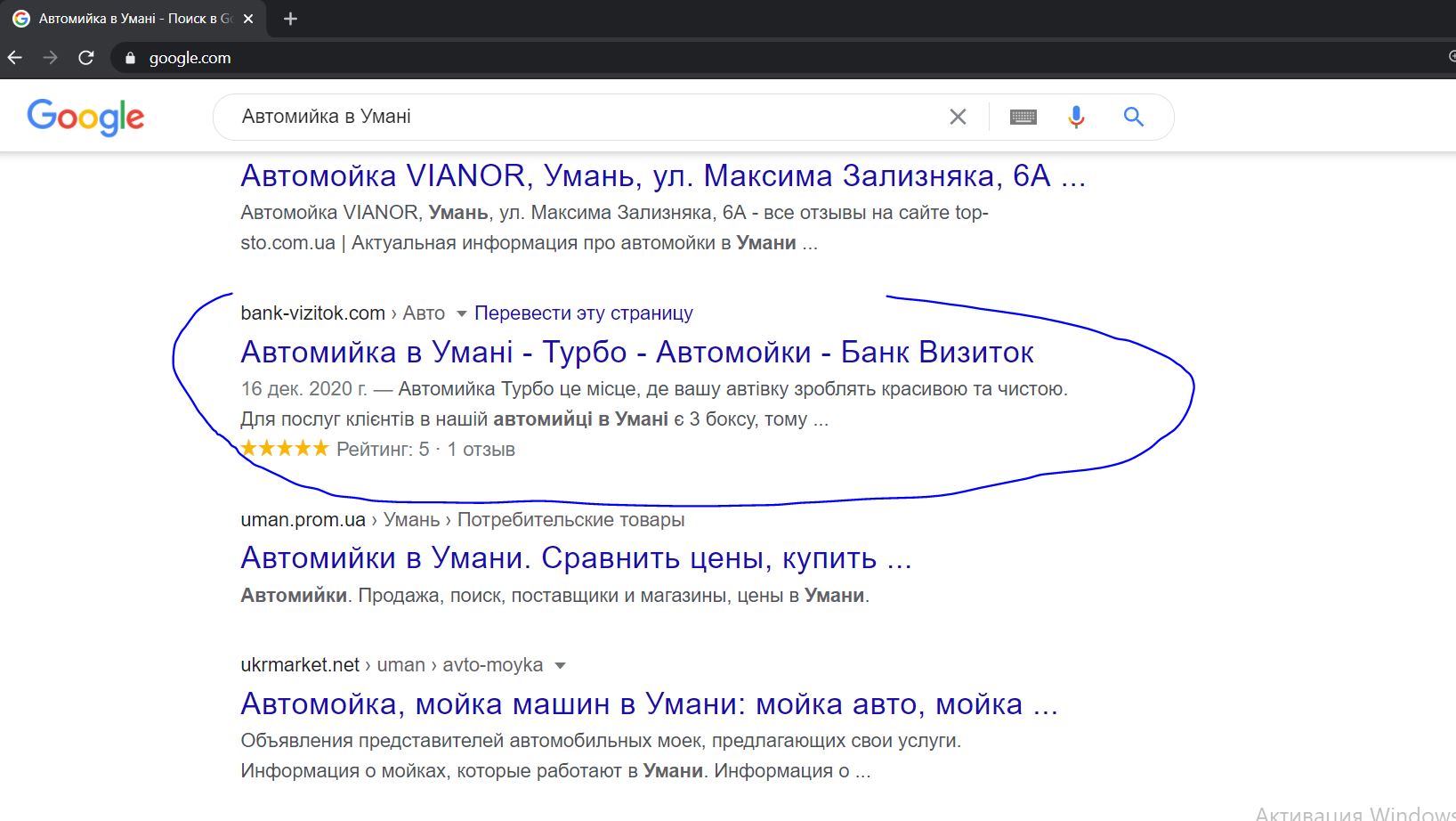Screen dimensions: 1456x821
Task: Click the blue search magnifier icon
Action: click(x=1133, y=117)
